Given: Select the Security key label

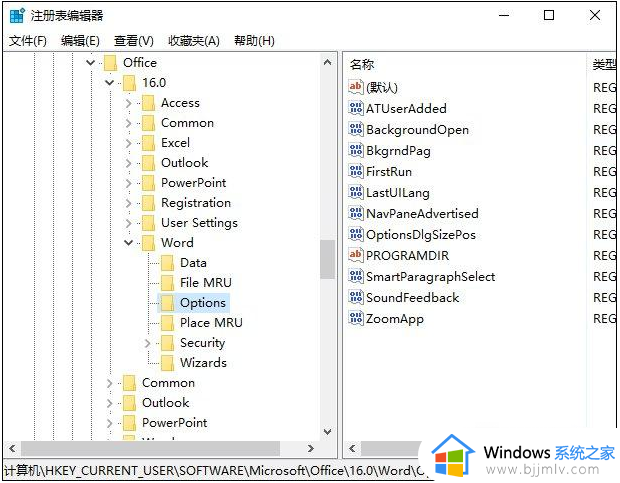Looking at the screenshot, I should pyautogui.click(x=202, y=343).
